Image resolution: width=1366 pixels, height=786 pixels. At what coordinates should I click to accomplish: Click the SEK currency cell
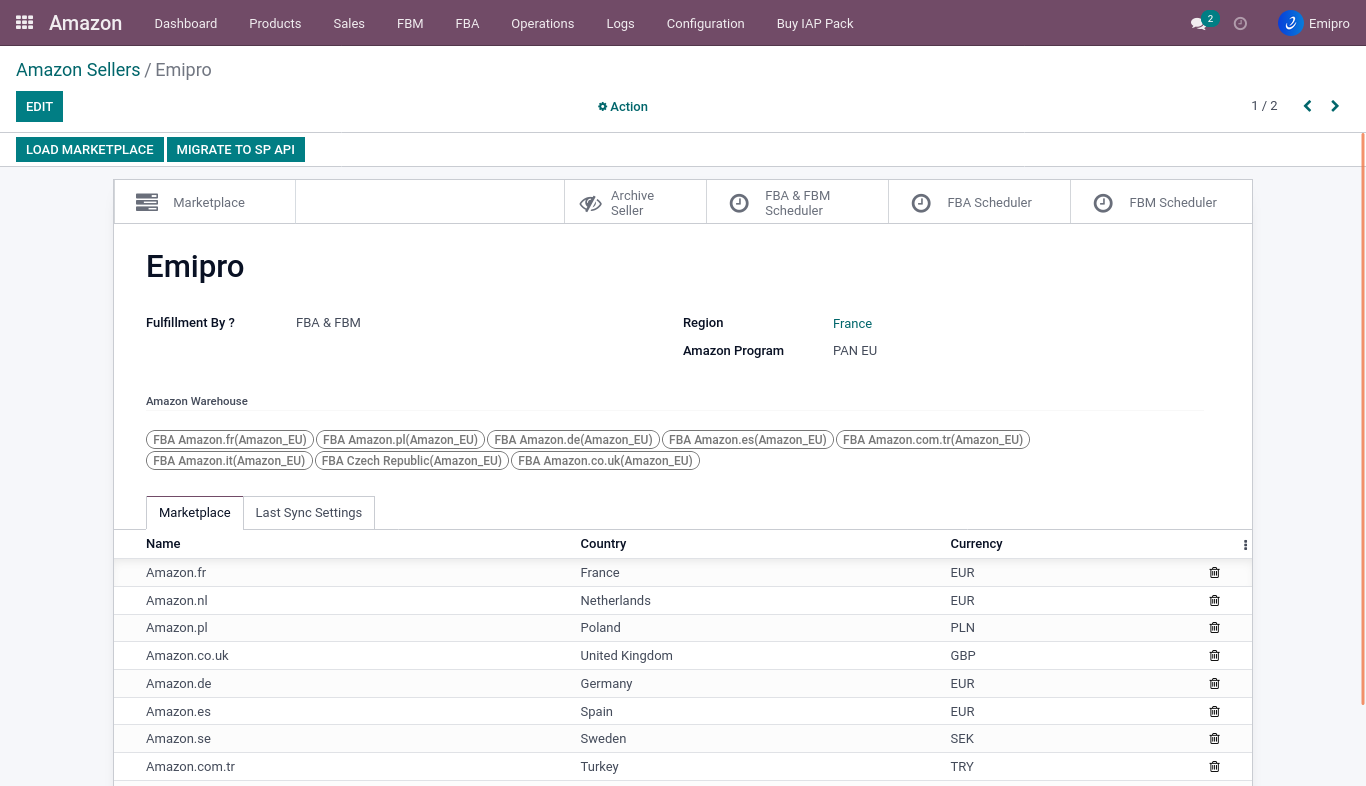coord(962,739)
